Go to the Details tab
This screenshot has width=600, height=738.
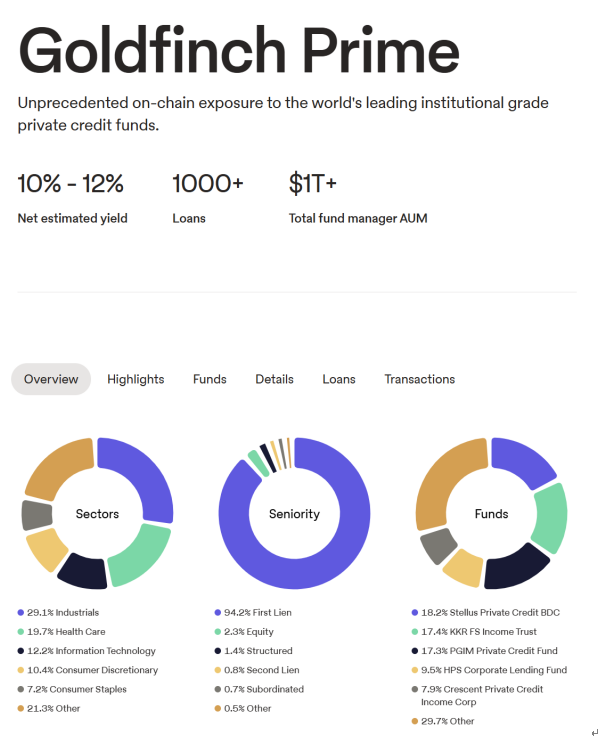(x=274, y=379)
